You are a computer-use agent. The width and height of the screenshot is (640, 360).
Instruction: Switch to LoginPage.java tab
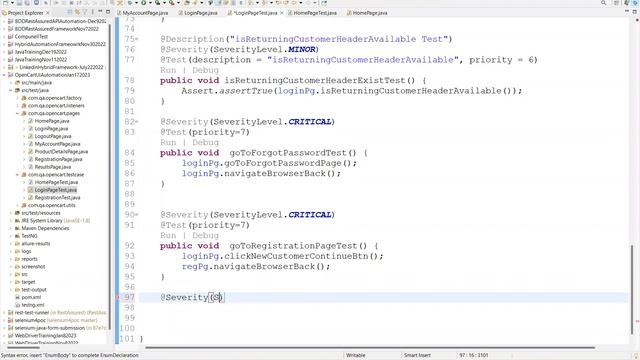pos(198,13)
